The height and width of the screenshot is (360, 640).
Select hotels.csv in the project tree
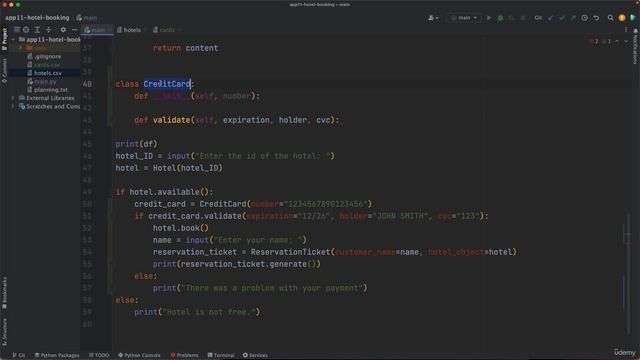[x=44, y=73]
